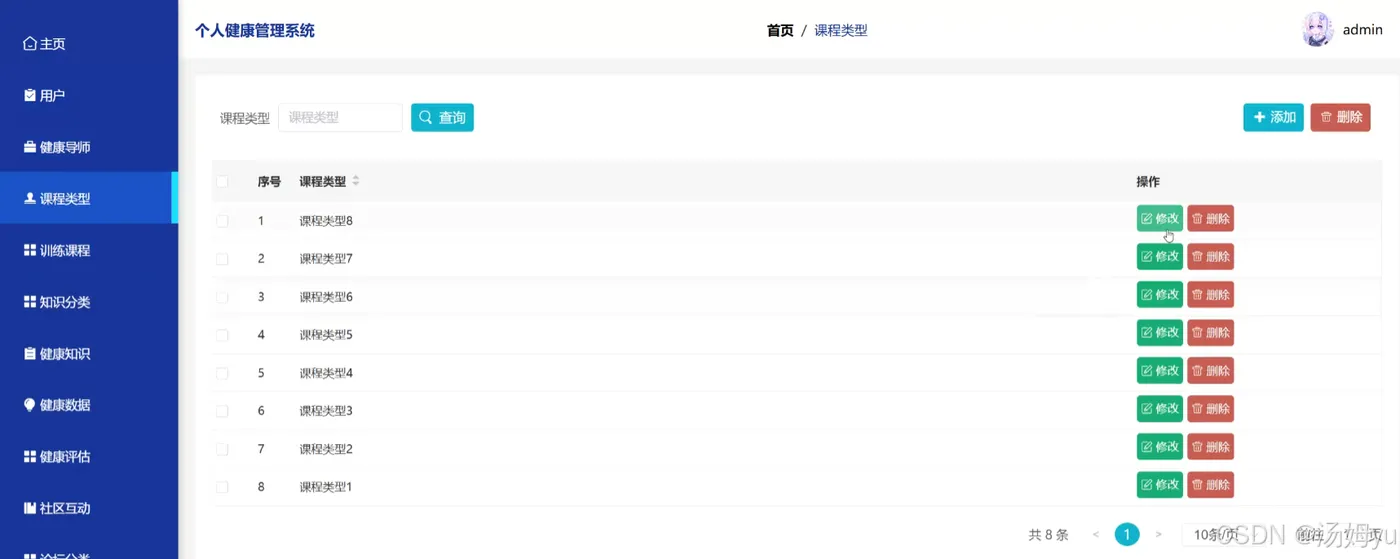Click 课程类型8 cell text
This screenshot has width=1400, height=559.
click(x=326, y=220)
